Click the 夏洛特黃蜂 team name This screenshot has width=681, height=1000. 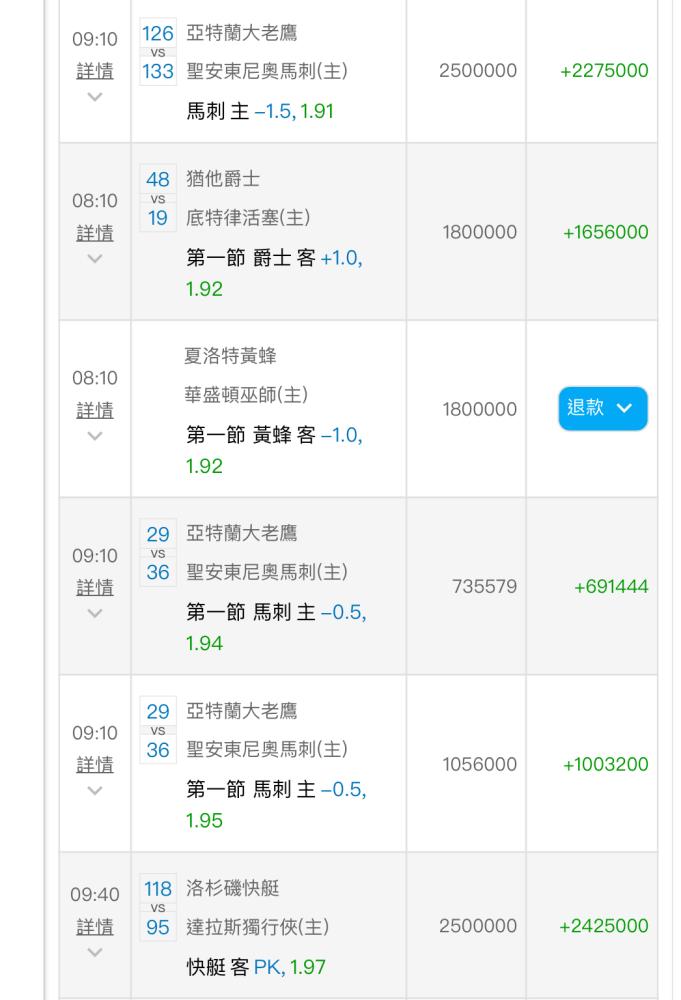[230, 356]
